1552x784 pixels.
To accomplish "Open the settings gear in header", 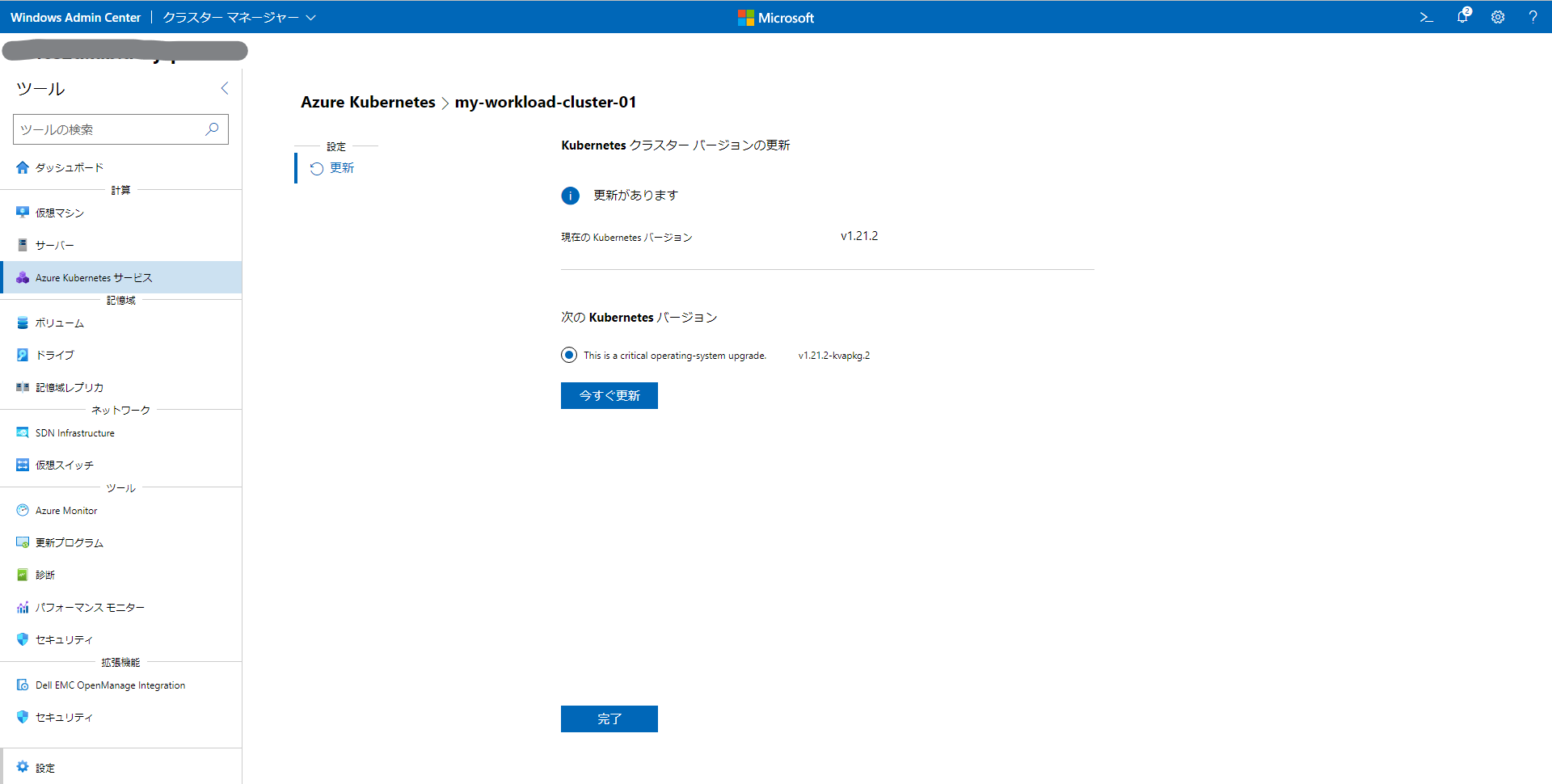I will pyautogui.click(x=1498, y=17).
